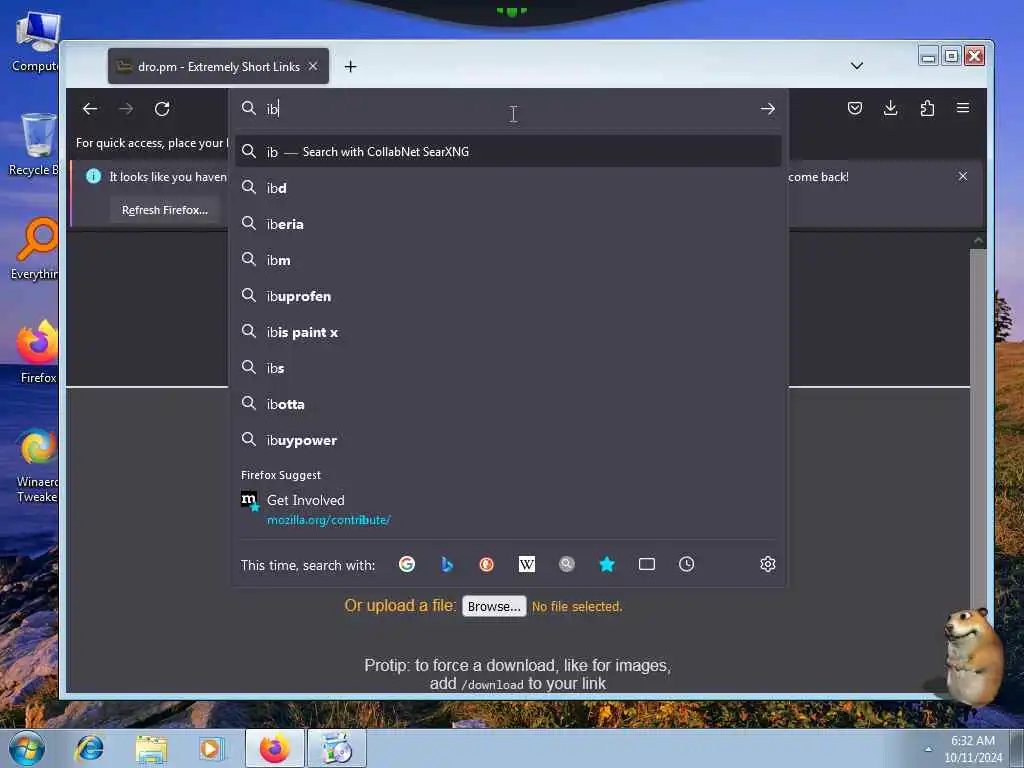Open the Pocket save icon

(x=854, y=108)
